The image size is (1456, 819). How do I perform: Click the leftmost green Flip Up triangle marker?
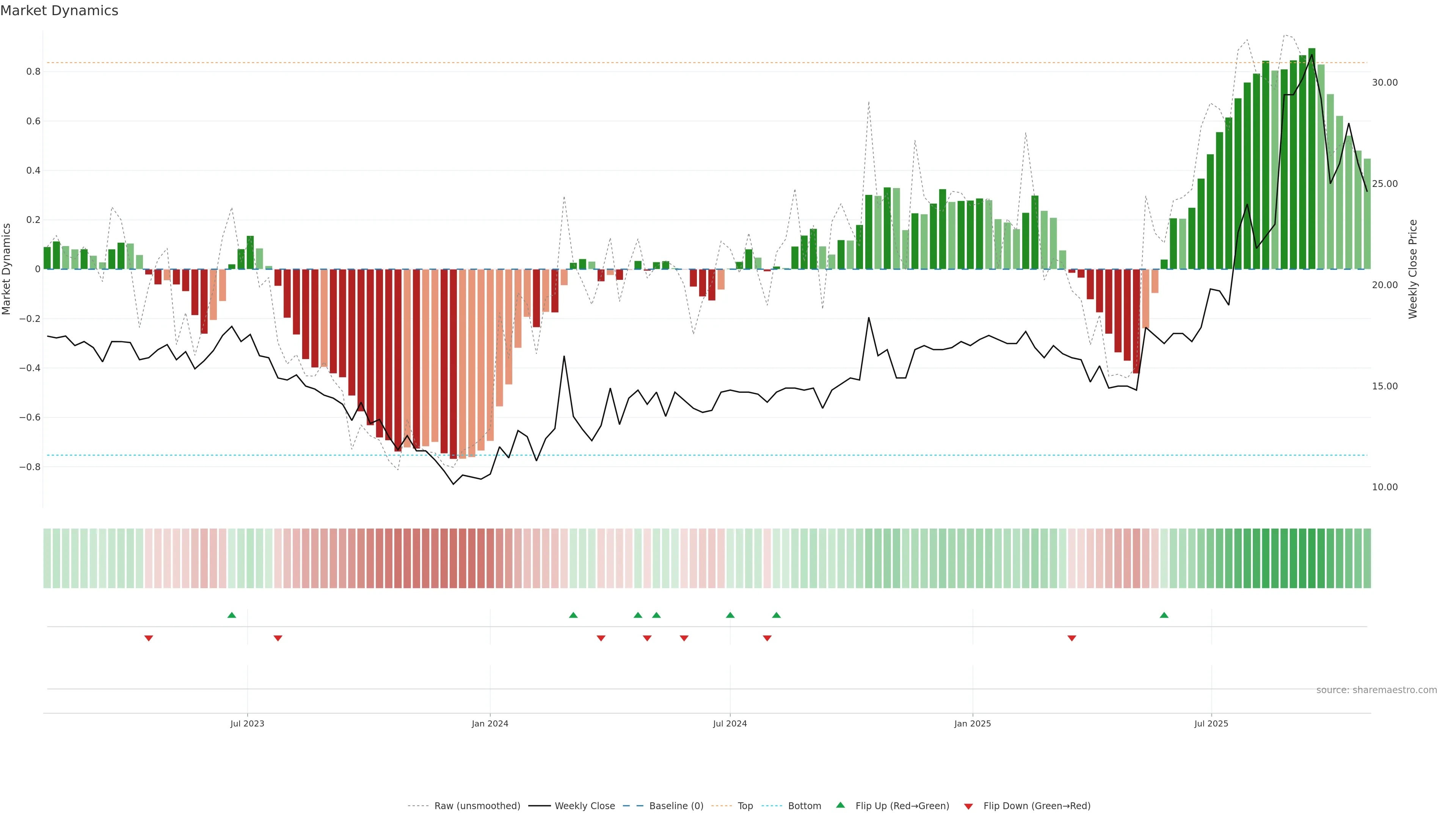[232, 615]
